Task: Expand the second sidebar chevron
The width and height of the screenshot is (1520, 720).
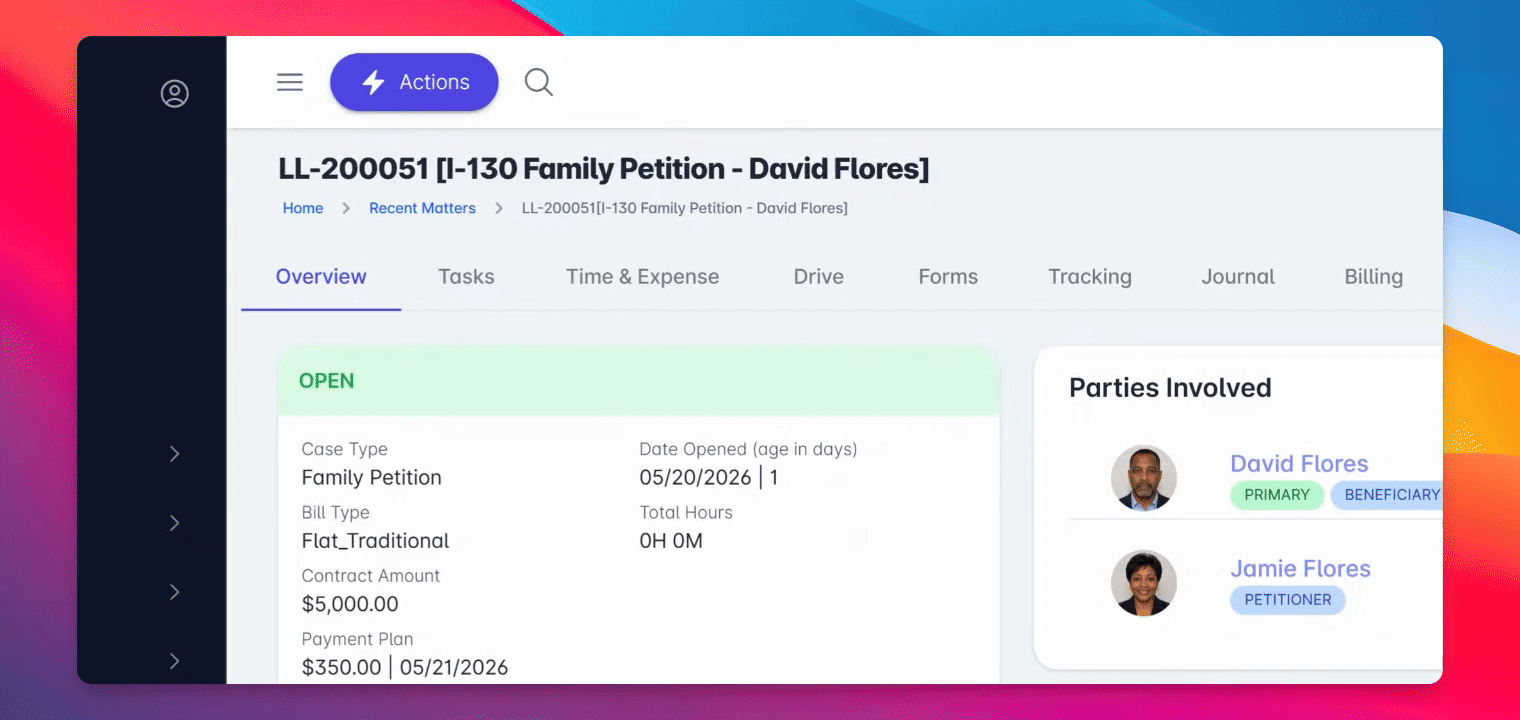Action: (175, 523)
